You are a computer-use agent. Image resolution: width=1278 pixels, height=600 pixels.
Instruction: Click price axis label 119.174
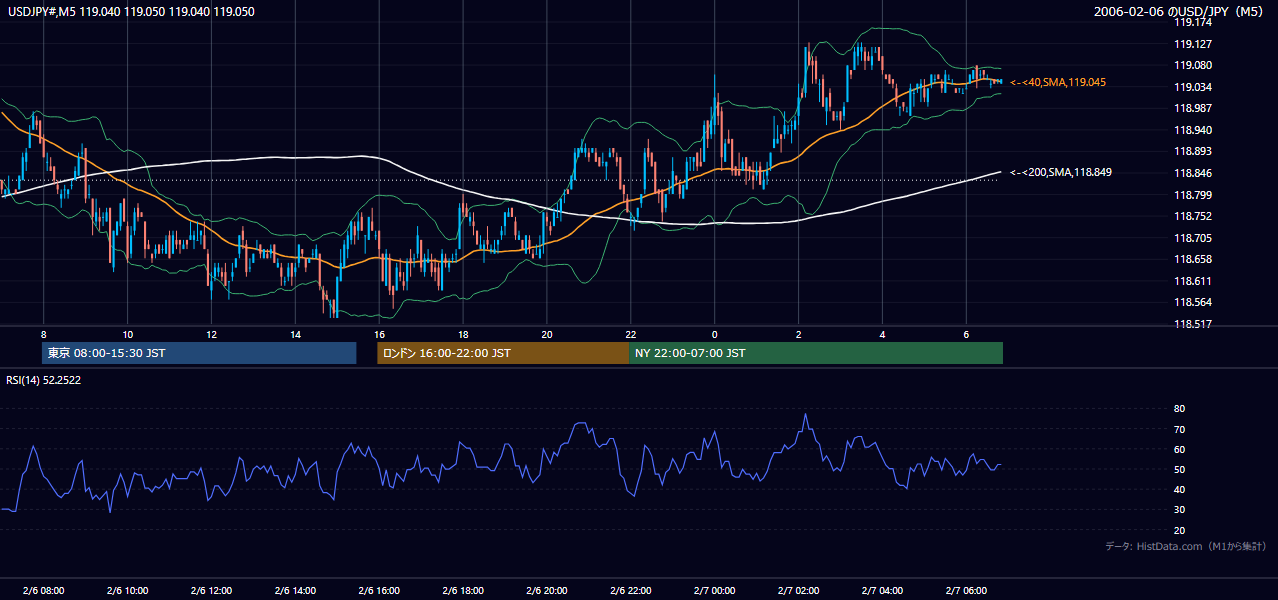1193,22
